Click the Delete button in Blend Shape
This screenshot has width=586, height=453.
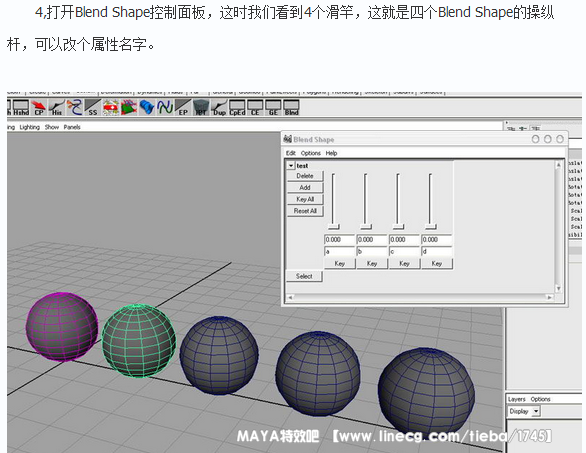(305, 176)
